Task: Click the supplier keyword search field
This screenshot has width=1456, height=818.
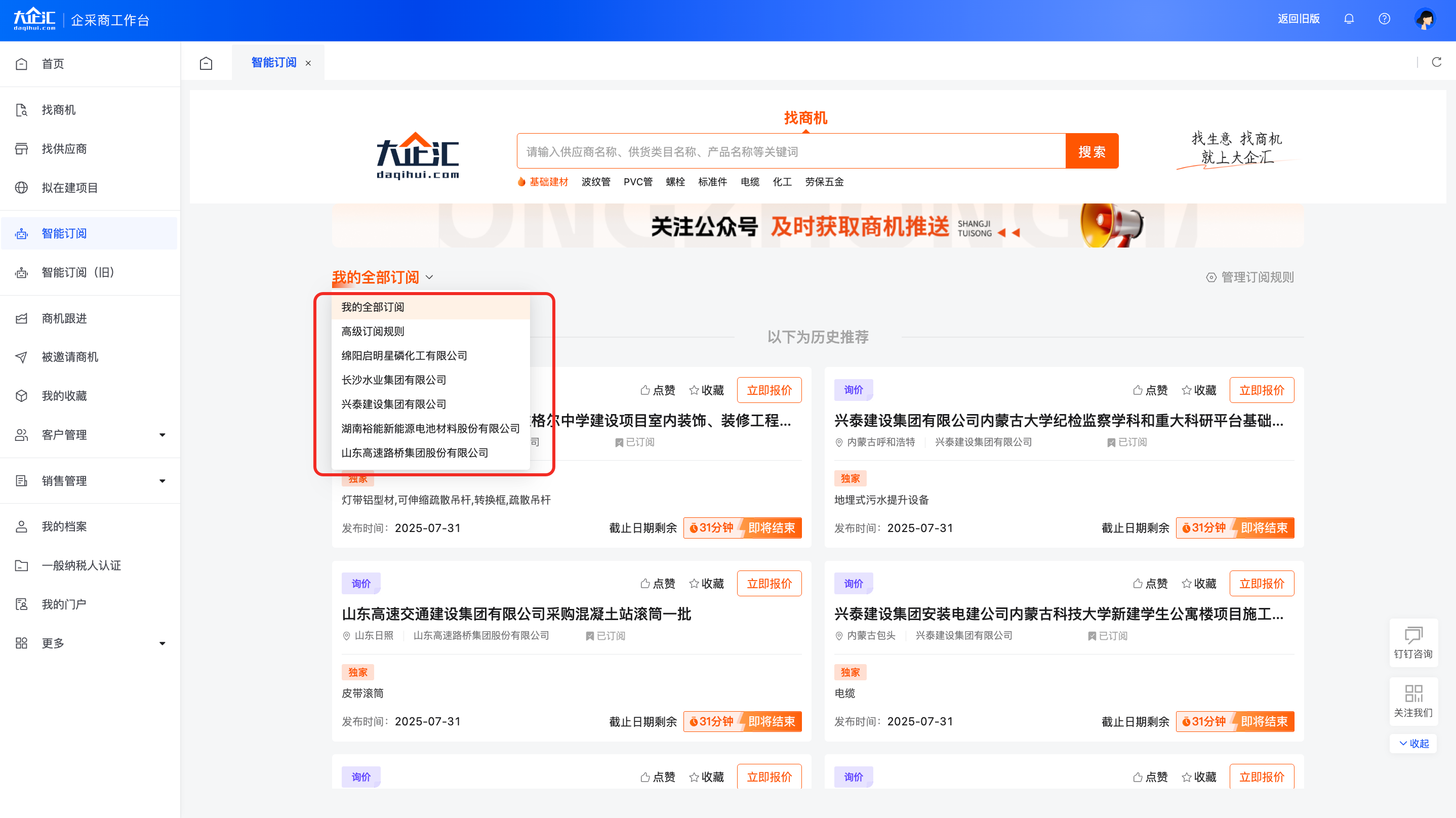Action: click(x=791, y=151)
